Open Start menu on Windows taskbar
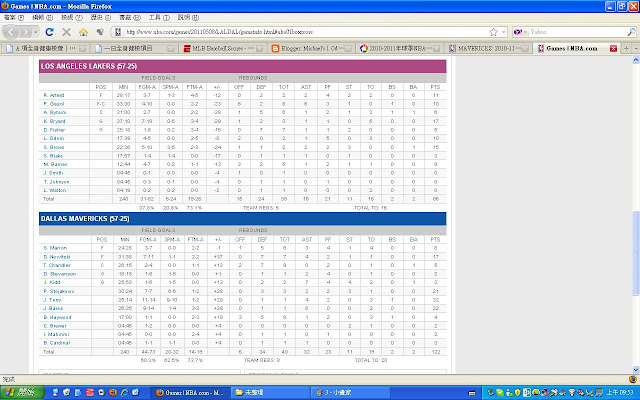The height and width of the screenshot is (400, 640). click(22, 393)
